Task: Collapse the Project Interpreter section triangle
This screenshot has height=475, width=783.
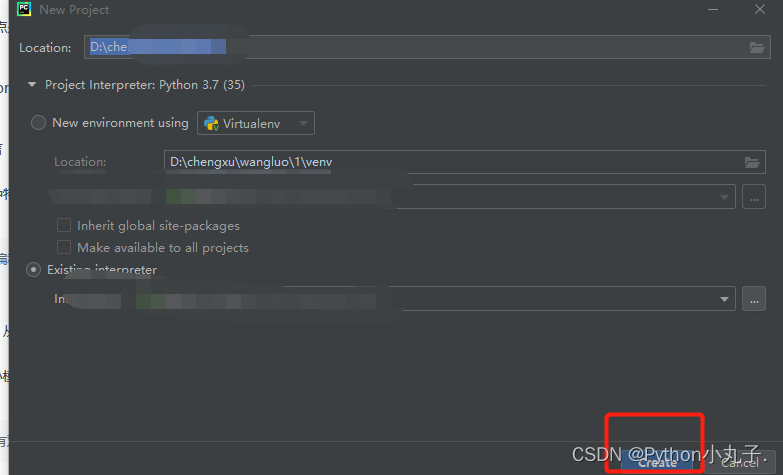Action: [32, 85]
